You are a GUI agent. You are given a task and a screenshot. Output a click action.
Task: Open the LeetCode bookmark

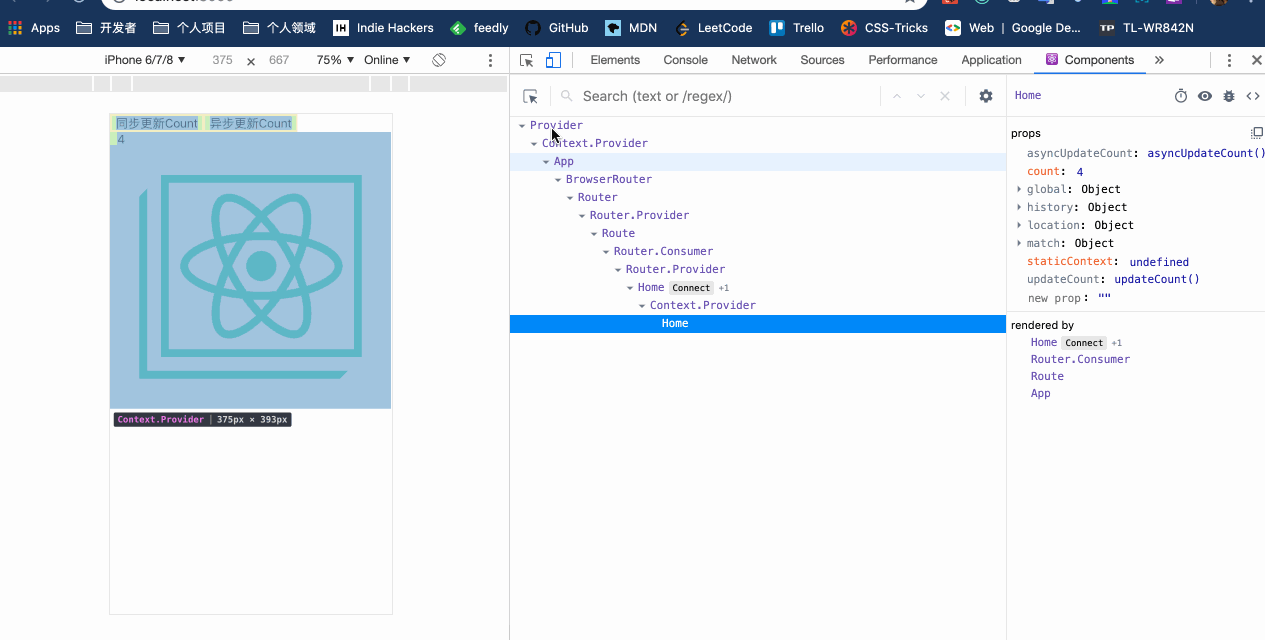[x=714, y=28]
